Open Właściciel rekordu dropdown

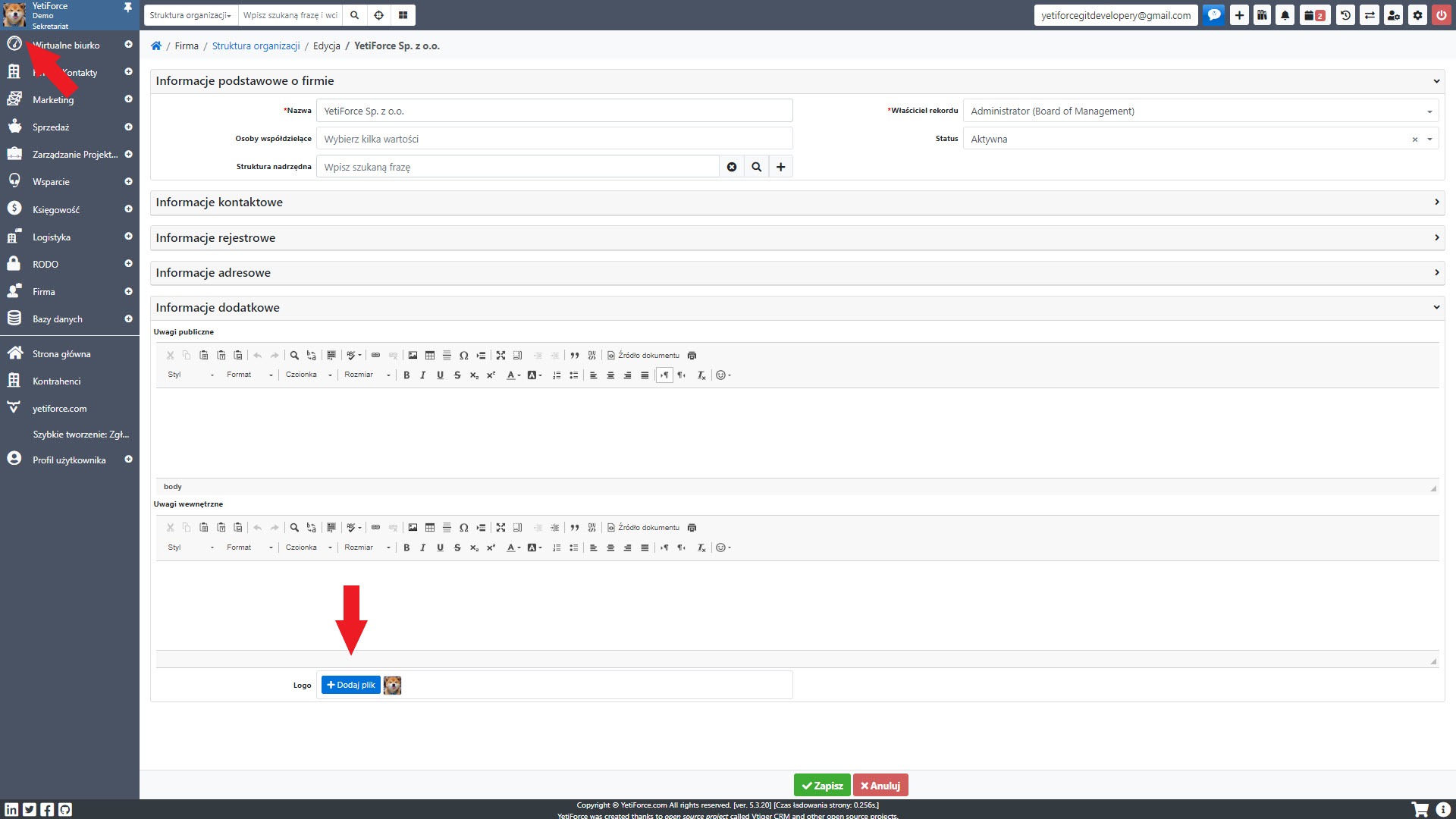[x=1200, y=111]
